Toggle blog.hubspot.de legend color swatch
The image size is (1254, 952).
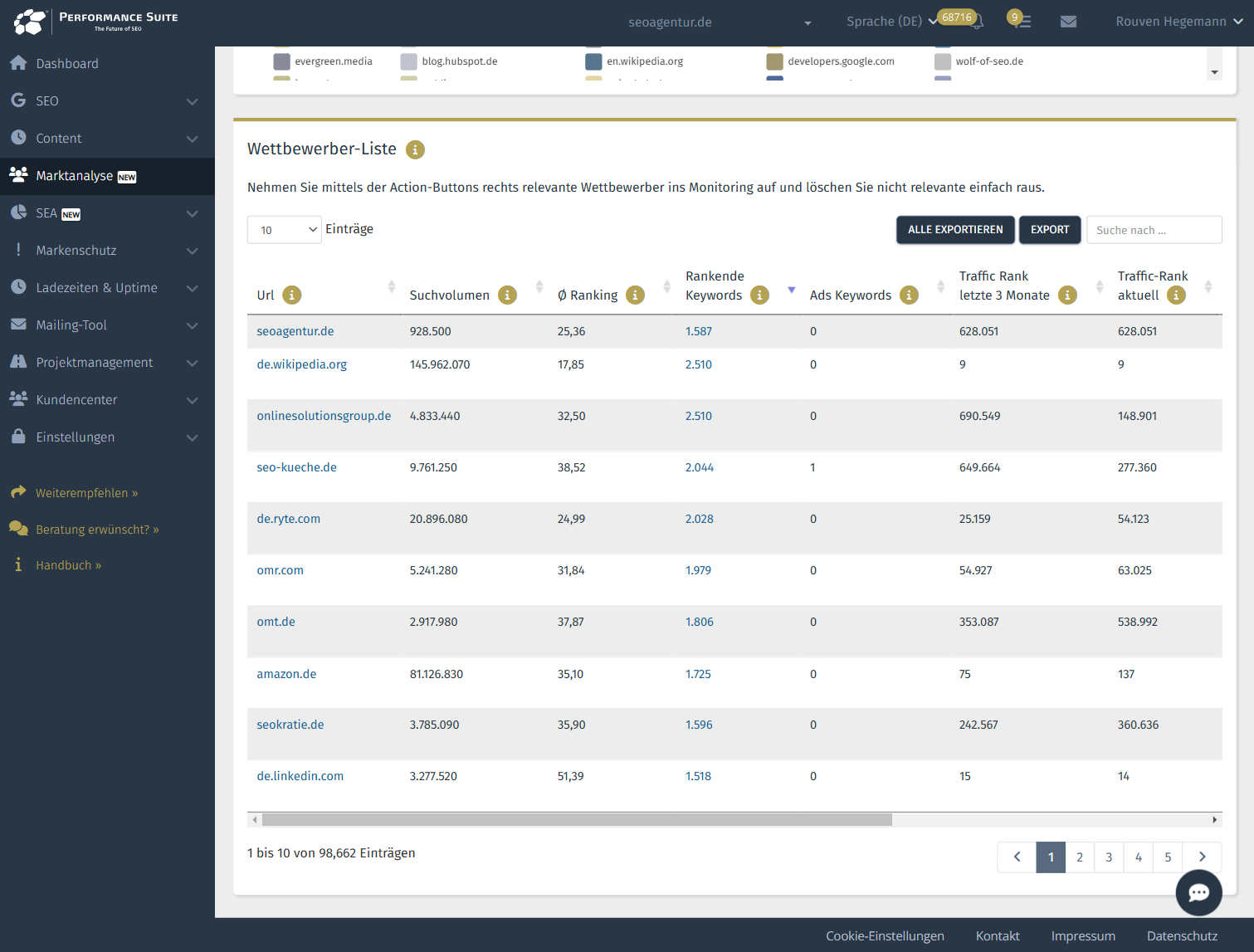tap(408, 61)
